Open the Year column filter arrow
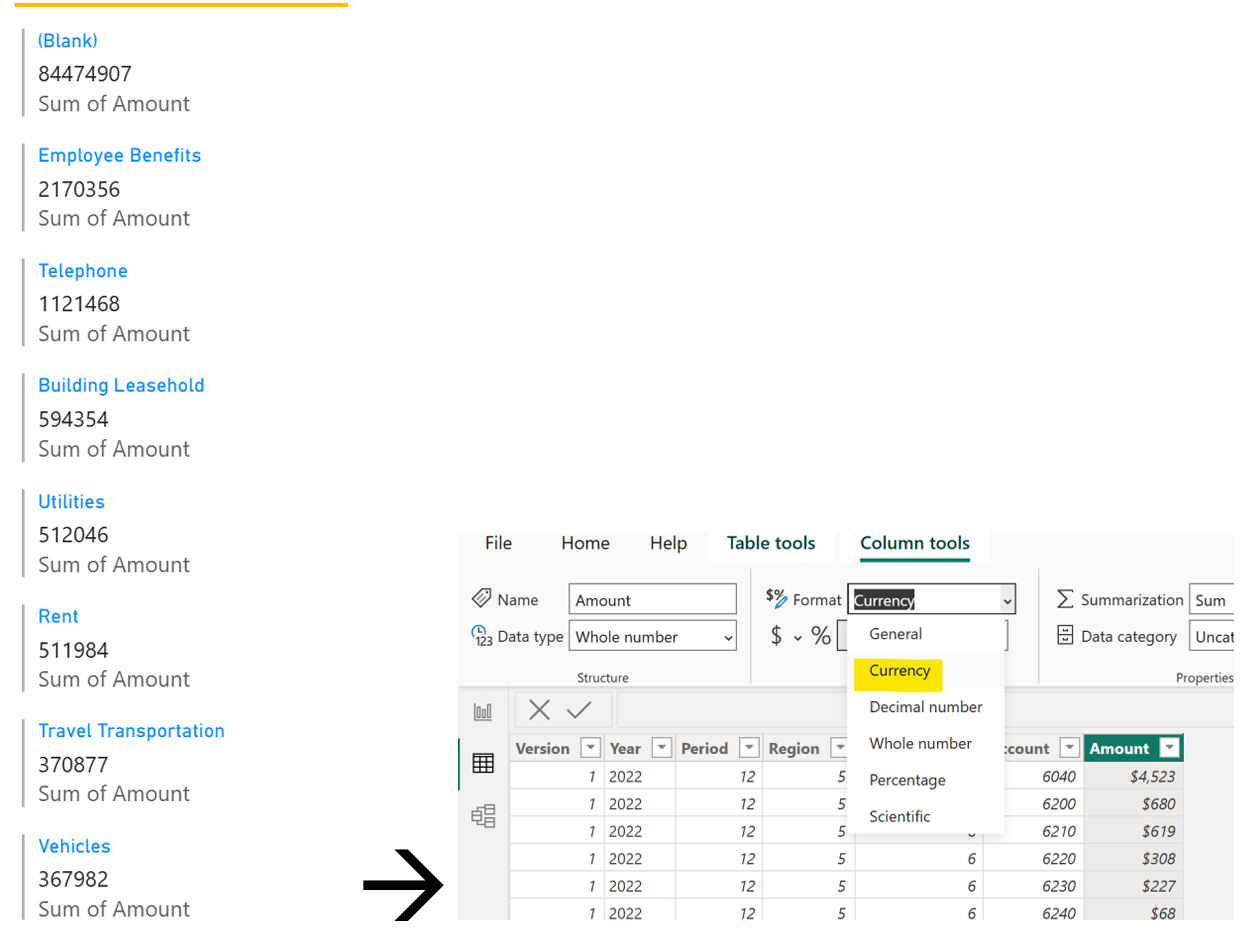 coord(661,748)
